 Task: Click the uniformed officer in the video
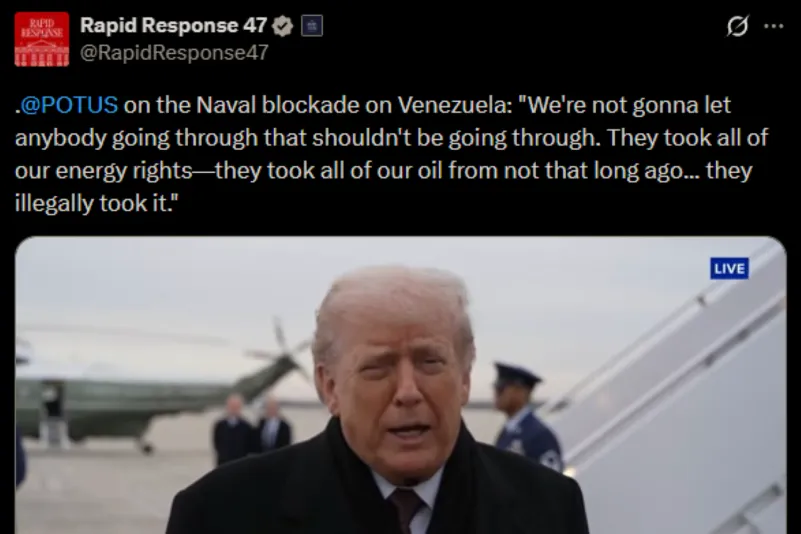point(526,416)
